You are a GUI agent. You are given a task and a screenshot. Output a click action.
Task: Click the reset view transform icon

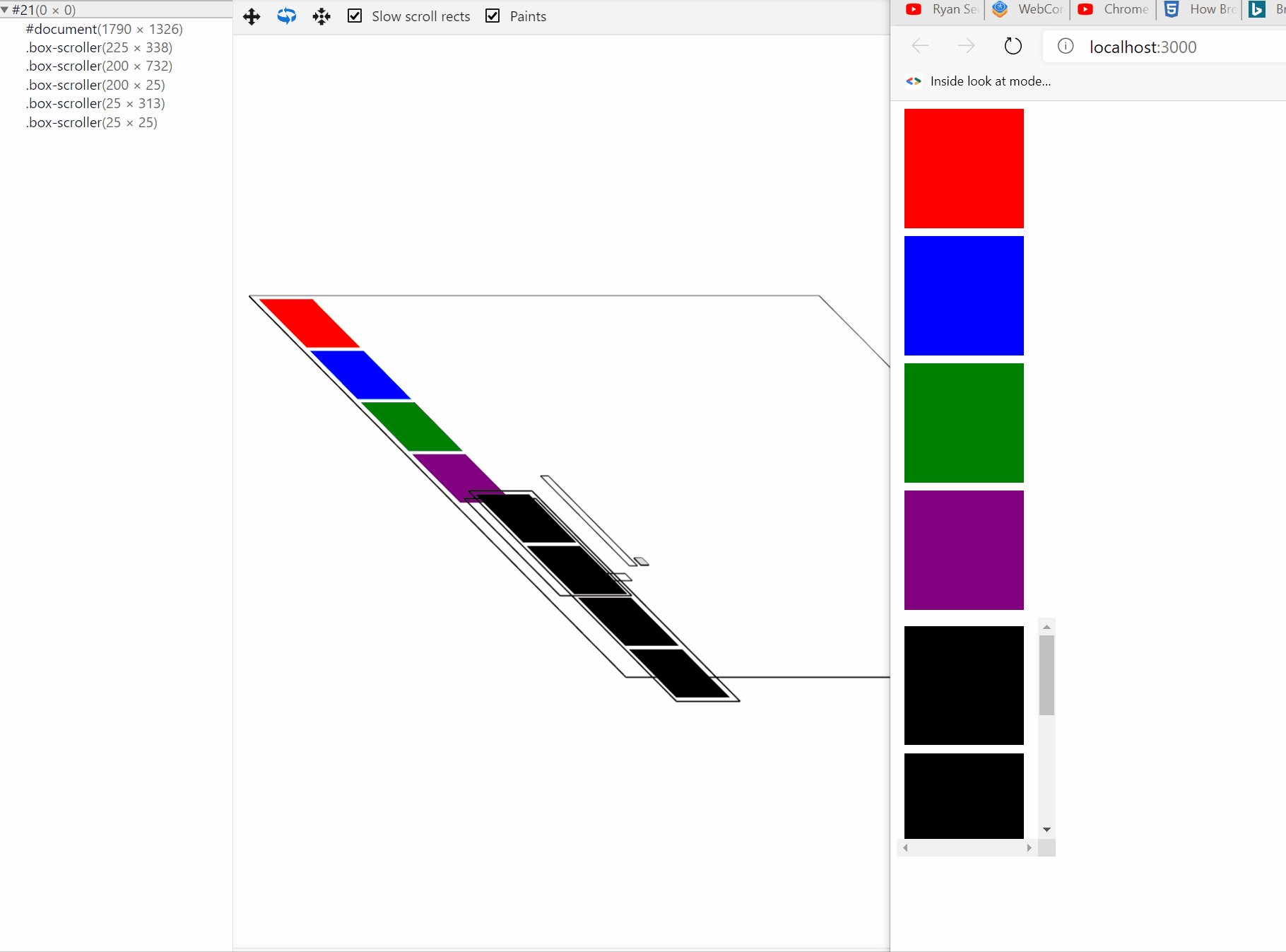tap(321, 16)
